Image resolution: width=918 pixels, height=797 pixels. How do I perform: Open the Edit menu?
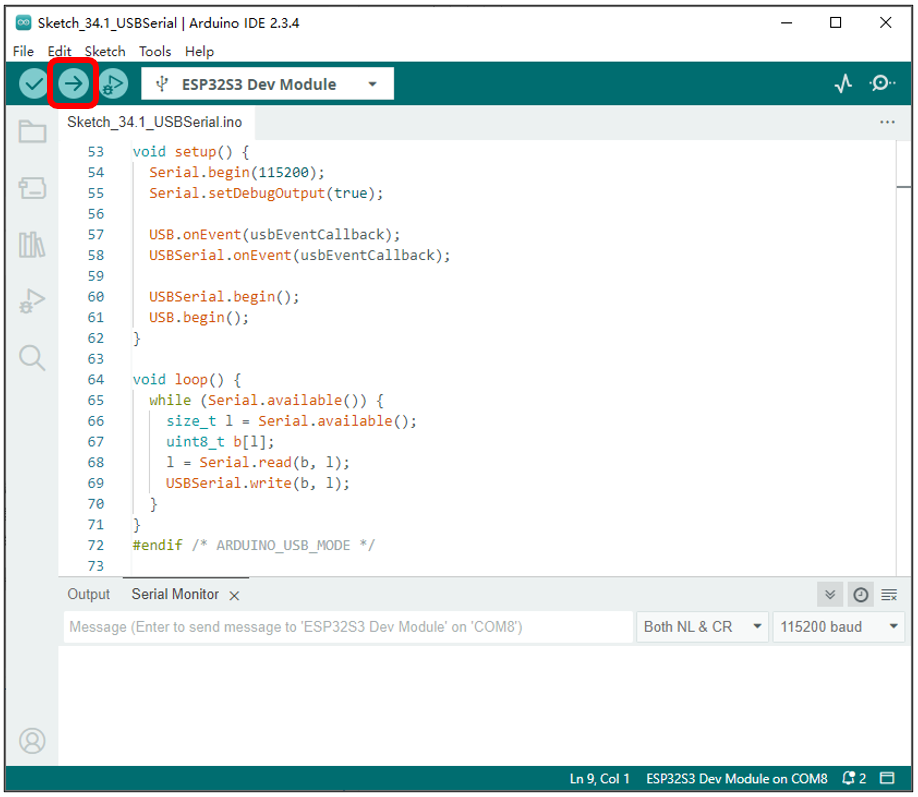click(x=59, y=52)
